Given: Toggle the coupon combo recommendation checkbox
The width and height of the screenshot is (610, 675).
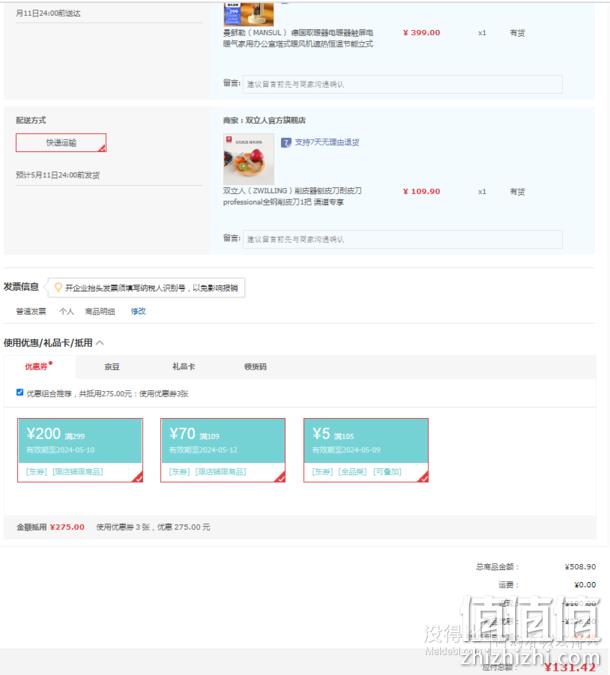Looking at the screenshot, I should click(x=20, y=392).
